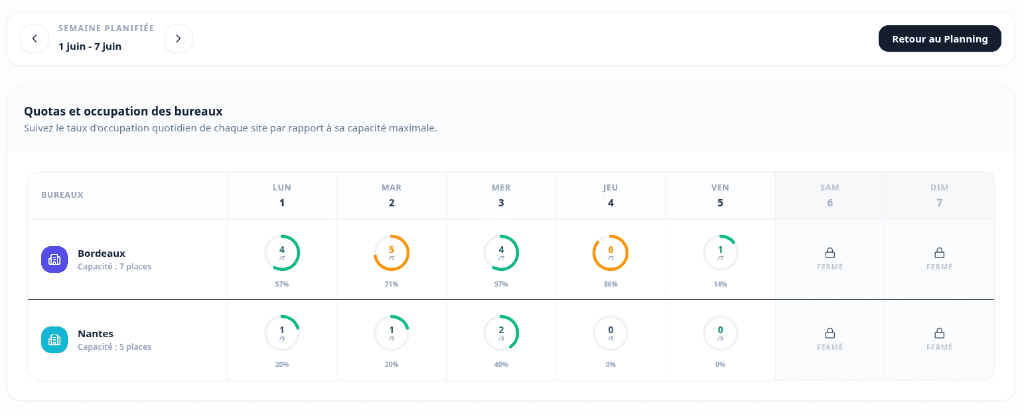The height and width of the screenshot is (418, 1024).
Task: Click the VEN 5 column header
Action: tap(720, 195)
